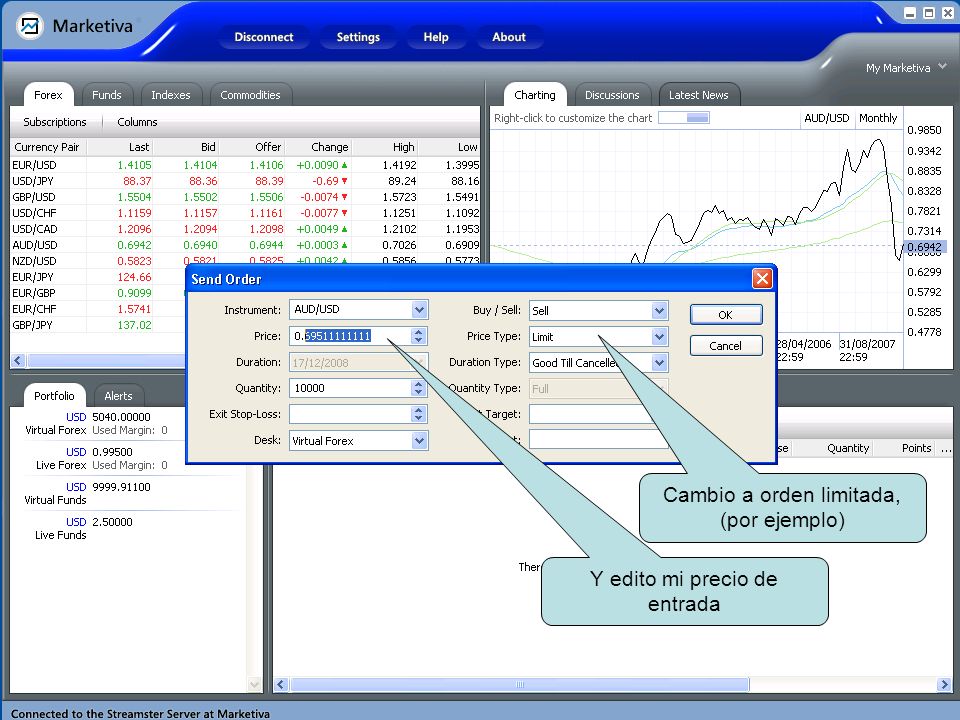Click the Points column header
This screenshot has width=960, height=720.
[x=916, y=448]
